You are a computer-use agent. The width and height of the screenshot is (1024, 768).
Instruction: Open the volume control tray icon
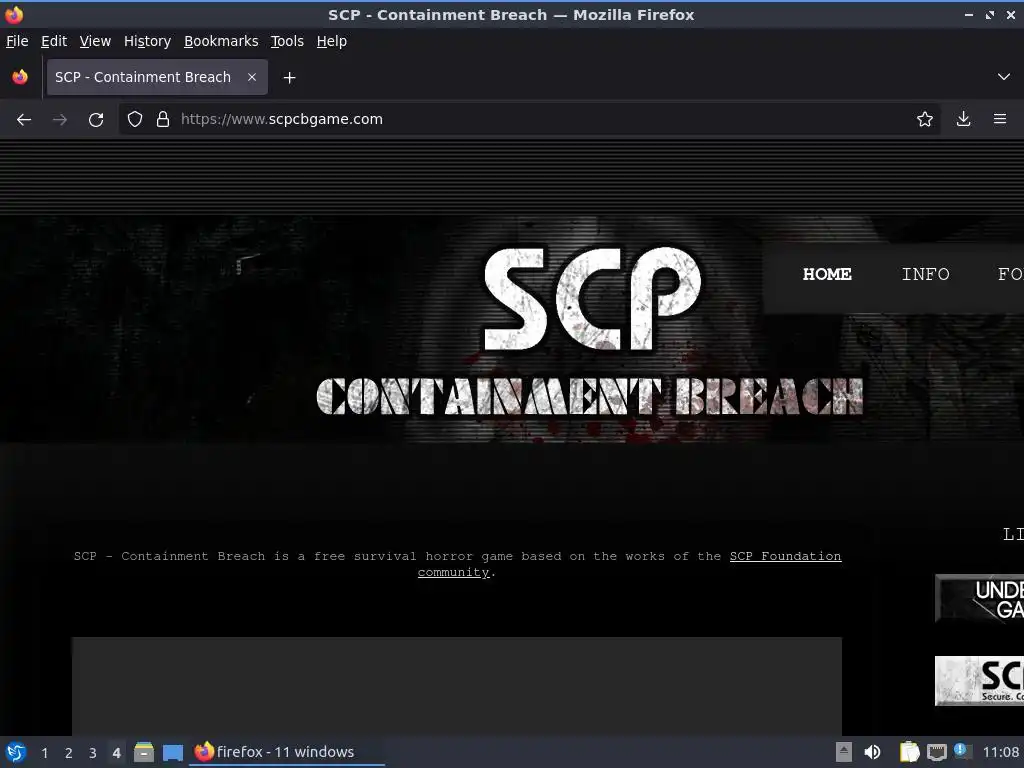point(872,752)
